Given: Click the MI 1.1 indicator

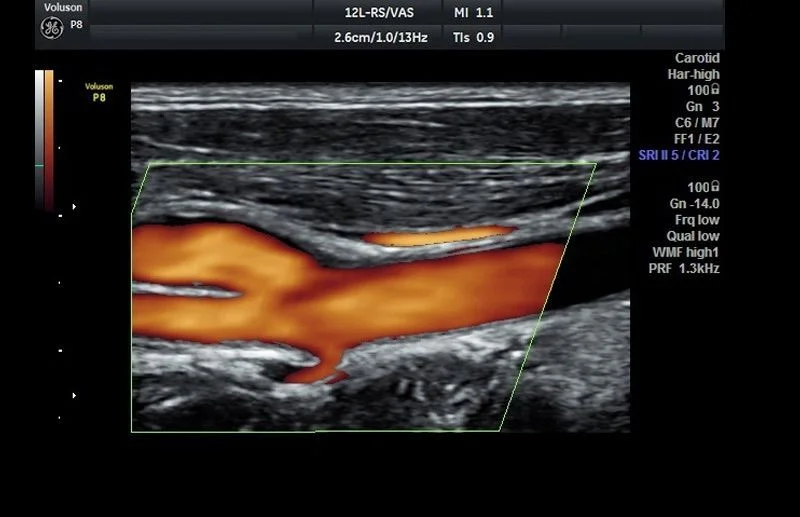Looking at the screenshot, I should click(x=473, y=12).
